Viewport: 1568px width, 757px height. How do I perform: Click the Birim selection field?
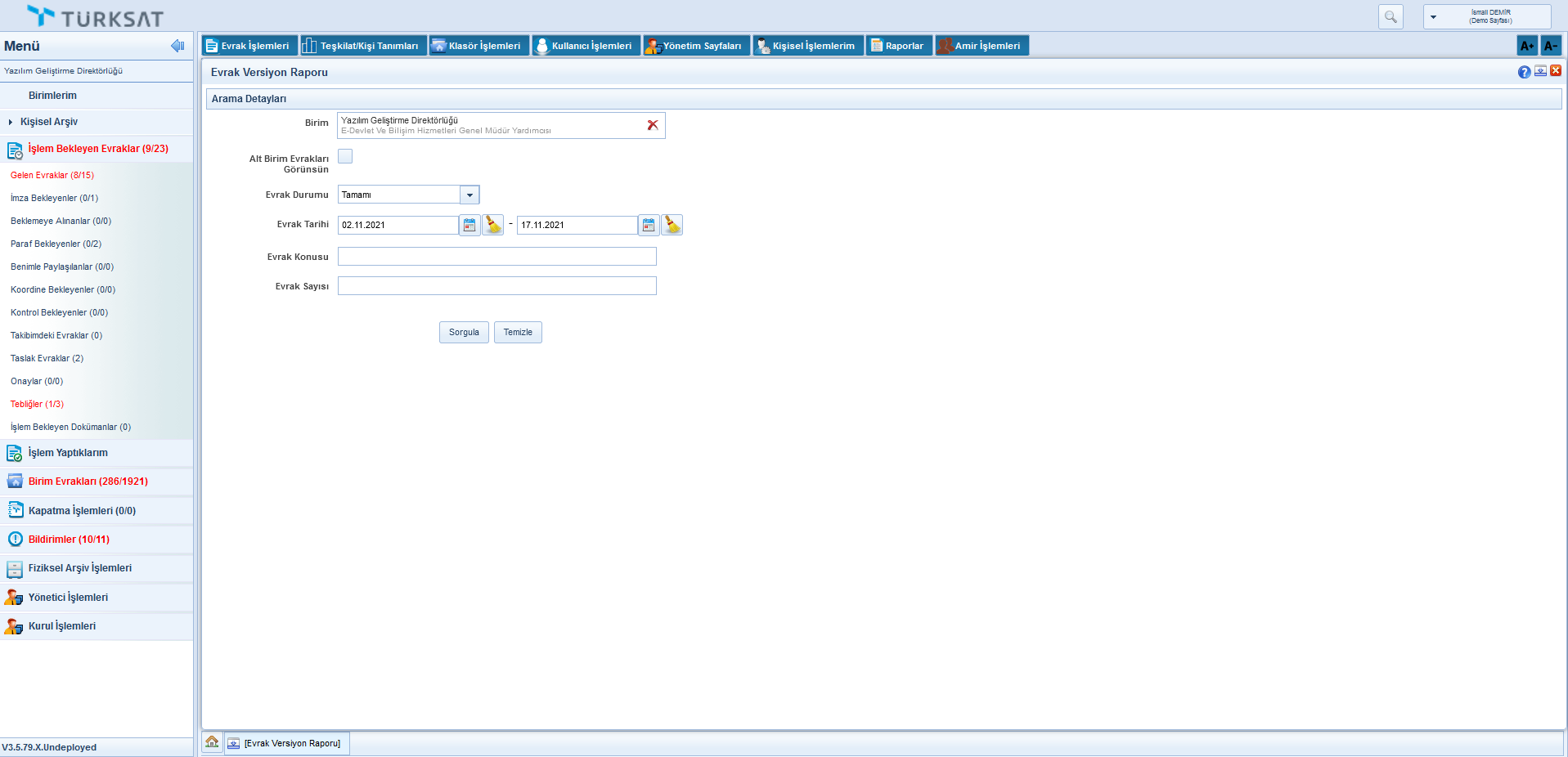(501, 125)
